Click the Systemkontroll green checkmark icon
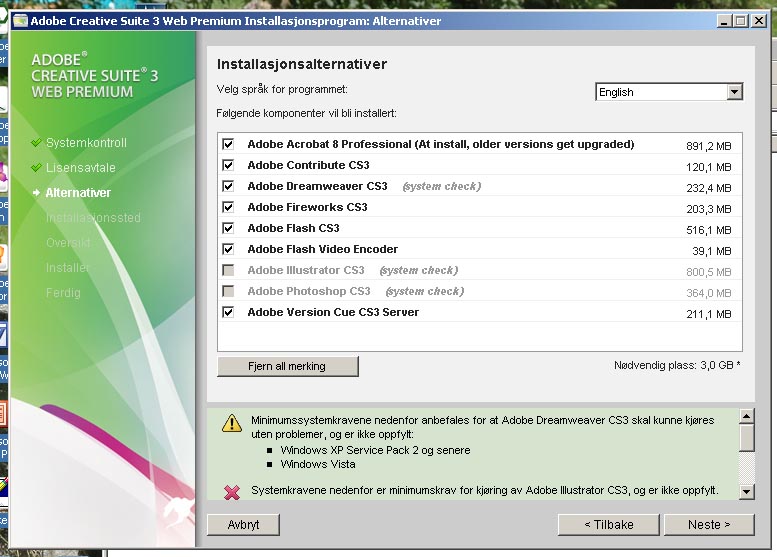The height and width of the screenshot is (557, 777). coord(36,143)
